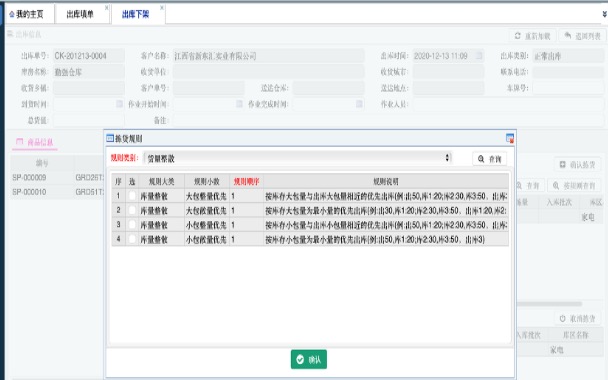Click the close icon on 出库填单 tab
The height and width of the screenshot is (380, 608).
pyautogui.click(x=107, y=8)
